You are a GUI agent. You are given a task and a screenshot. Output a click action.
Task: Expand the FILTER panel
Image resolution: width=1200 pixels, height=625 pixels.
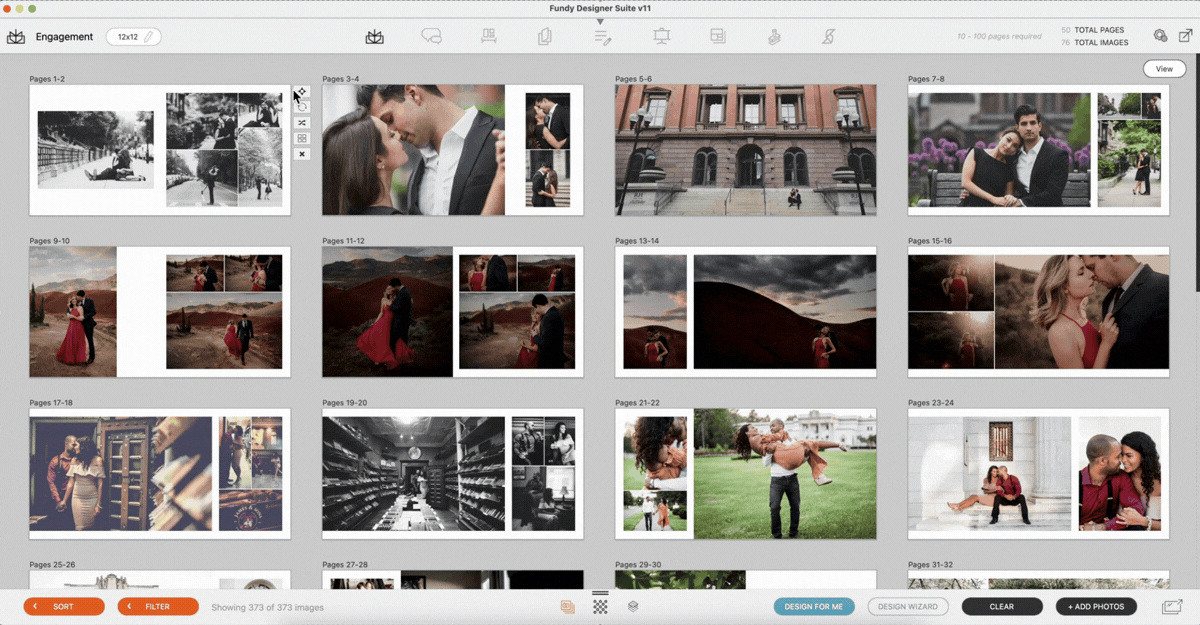point(158,607)
